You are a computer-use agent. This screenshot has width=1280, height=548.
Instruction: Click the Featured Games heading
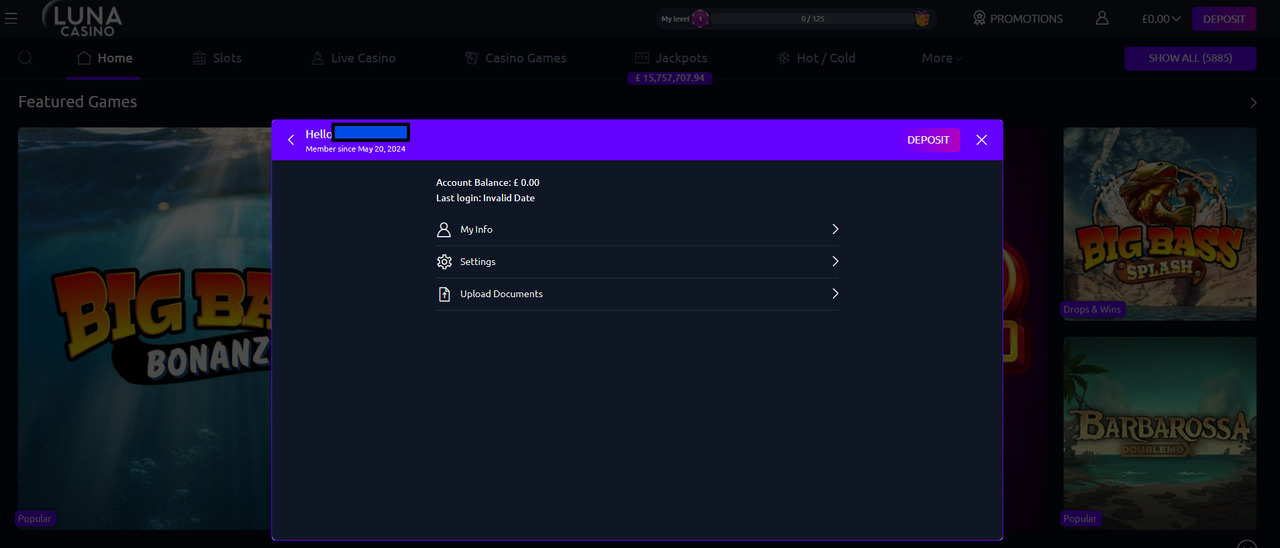tap(78, 102)
